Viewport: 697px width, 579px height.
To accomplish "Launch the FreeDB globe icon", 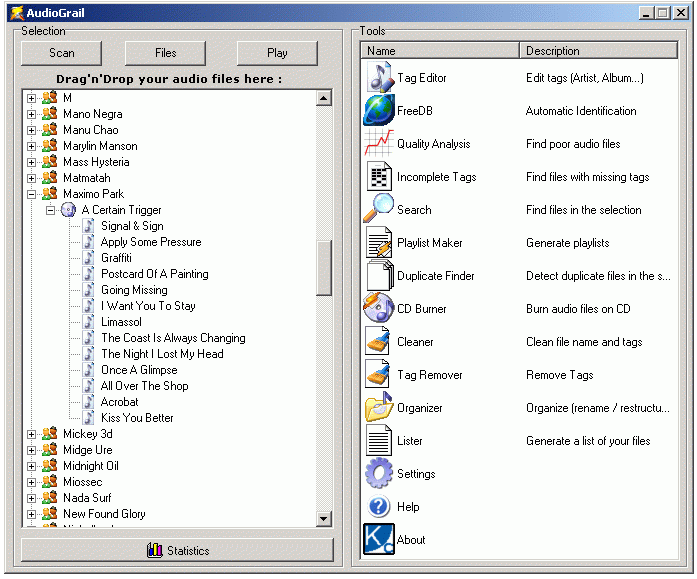I will tap(379, 111).
